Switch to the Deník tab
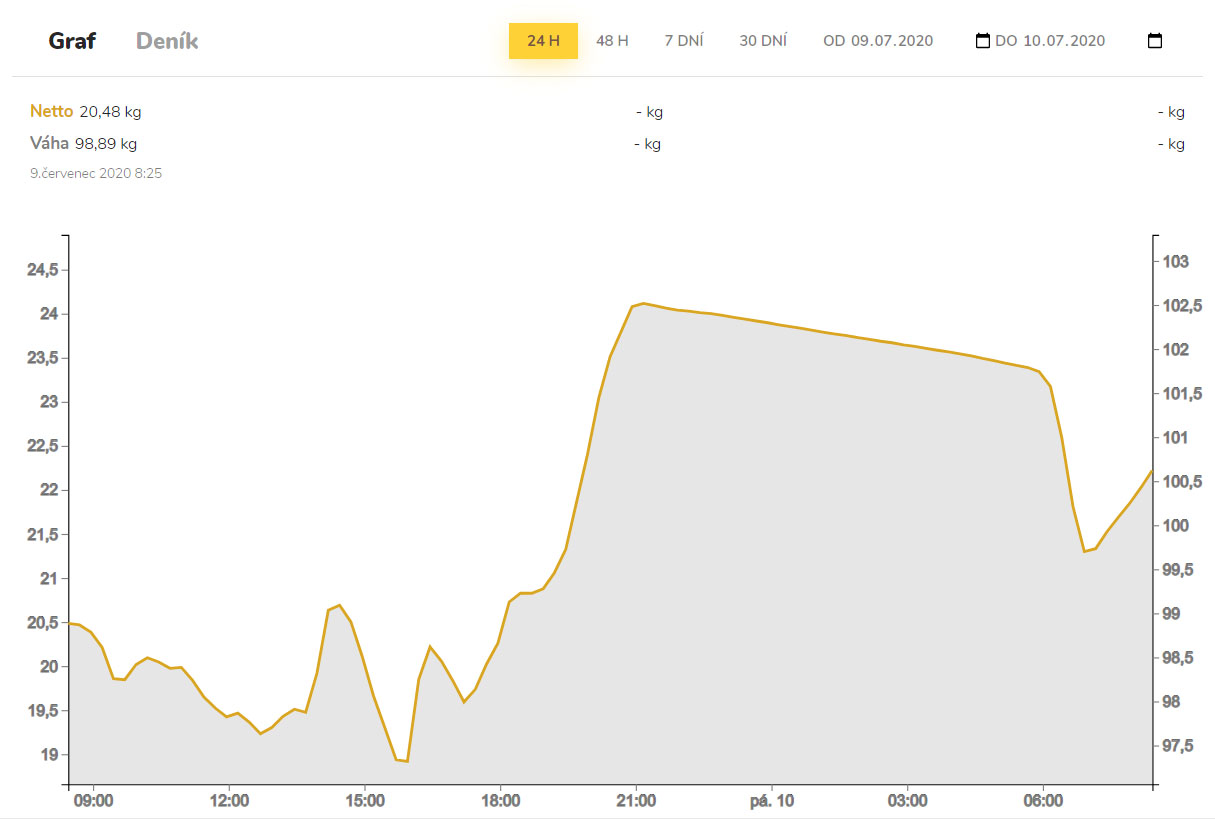Viewport: 1215px width, 819px height. tap(167, 41)
